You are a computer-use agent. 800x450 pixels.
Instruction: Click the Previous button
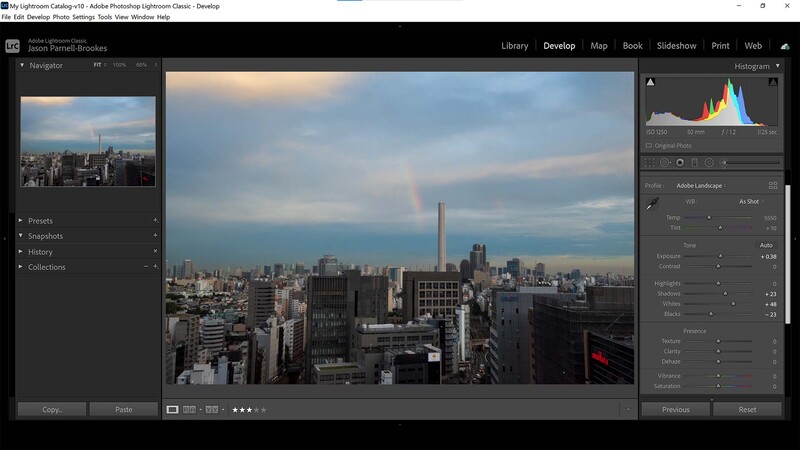click(676, 409)
